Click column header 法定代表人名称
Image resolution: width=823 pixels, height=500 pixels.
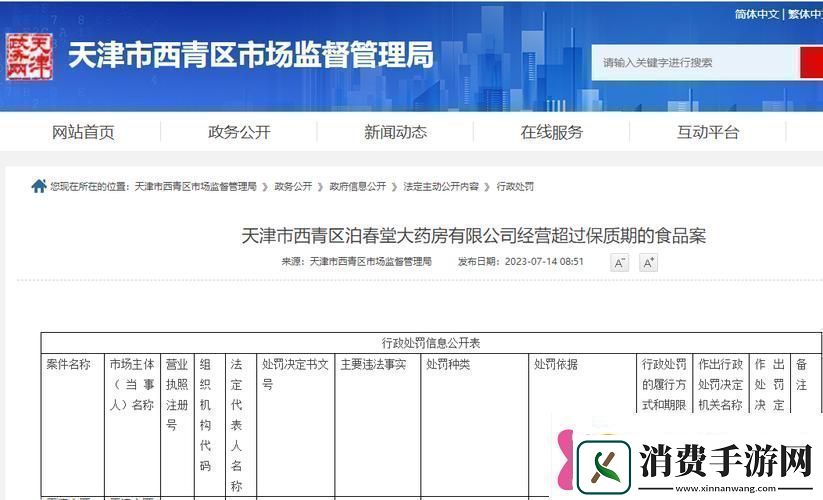[237, 425]
